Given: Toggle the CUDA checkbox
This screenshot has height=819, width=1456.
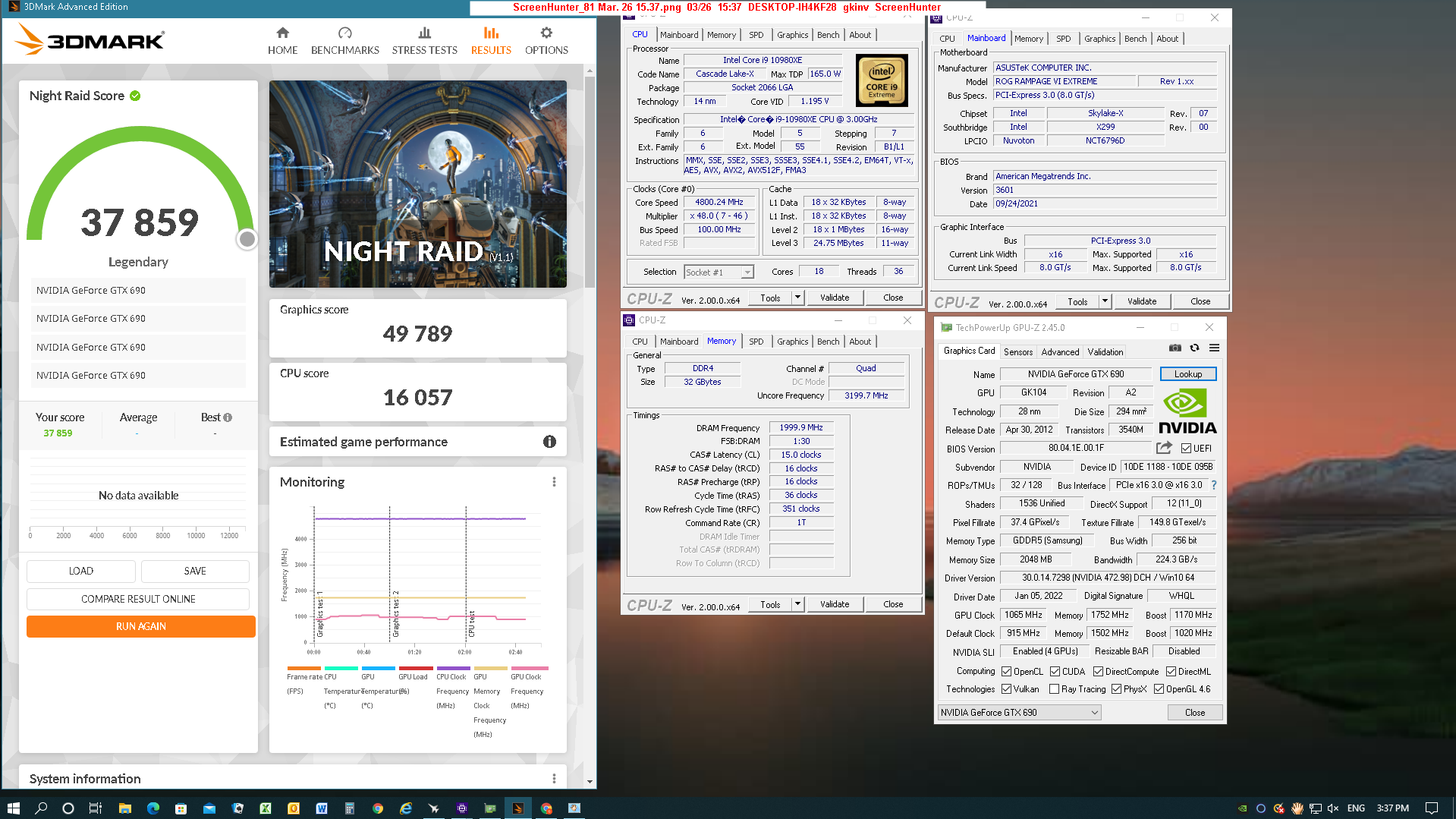Looking at the screenshot, I should tap(1055, 672).
